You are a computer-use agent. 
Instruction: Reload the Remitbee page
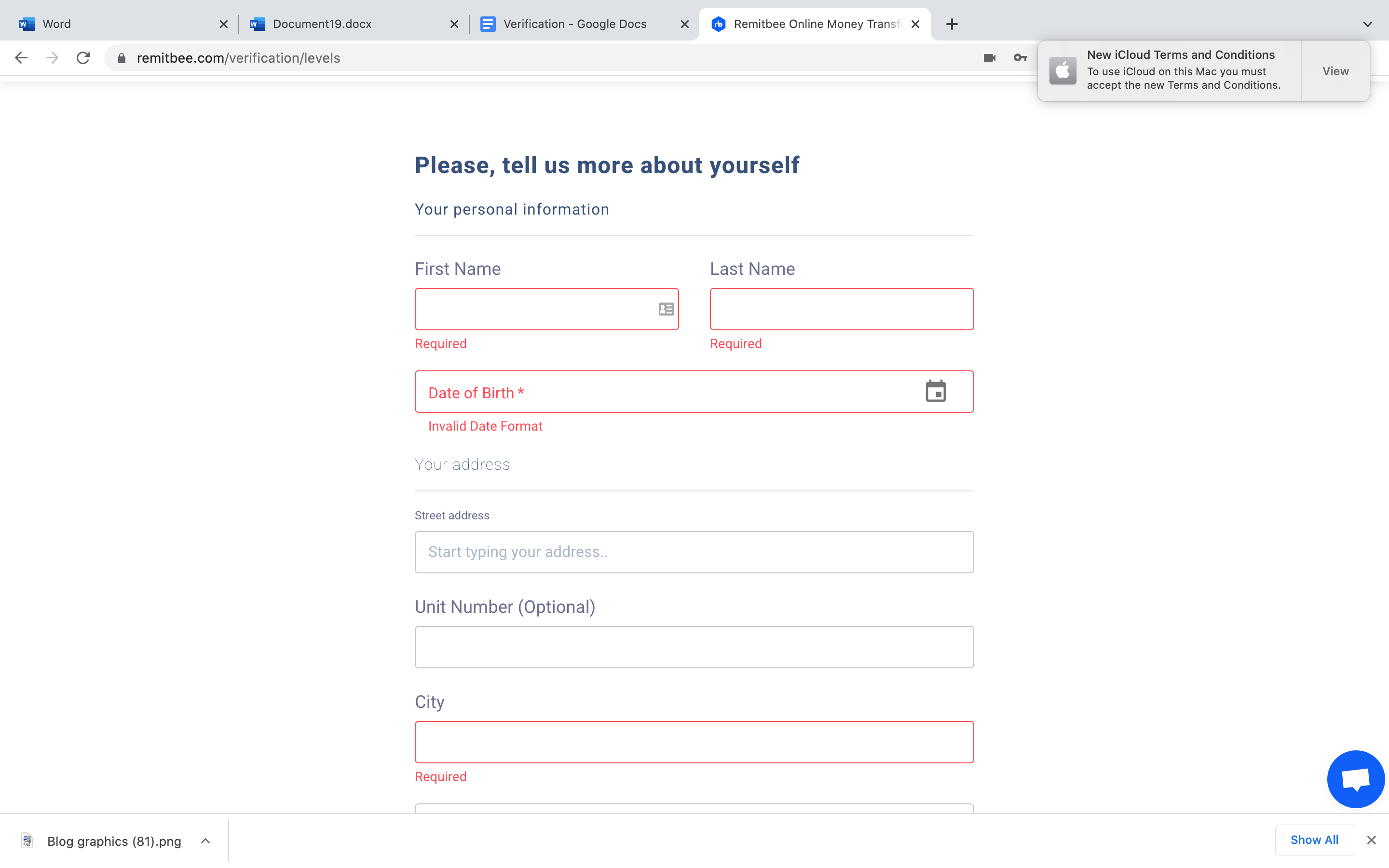[x=83, y=58]
